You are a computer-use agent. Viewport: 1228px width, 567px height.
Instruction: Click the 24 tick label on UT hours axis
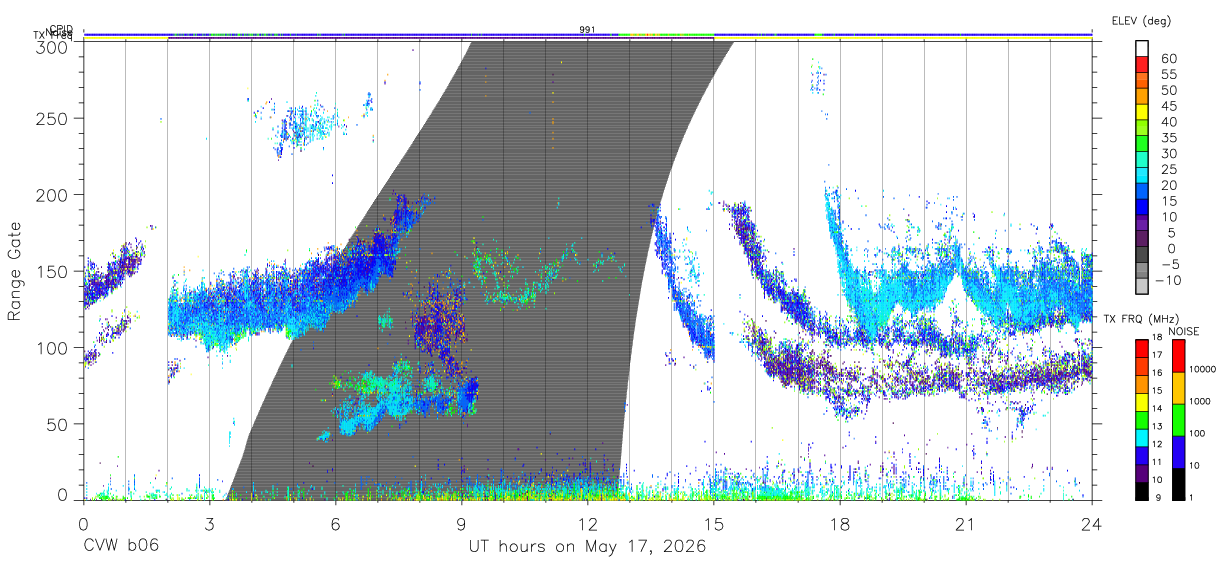[x=1091, y=524]
